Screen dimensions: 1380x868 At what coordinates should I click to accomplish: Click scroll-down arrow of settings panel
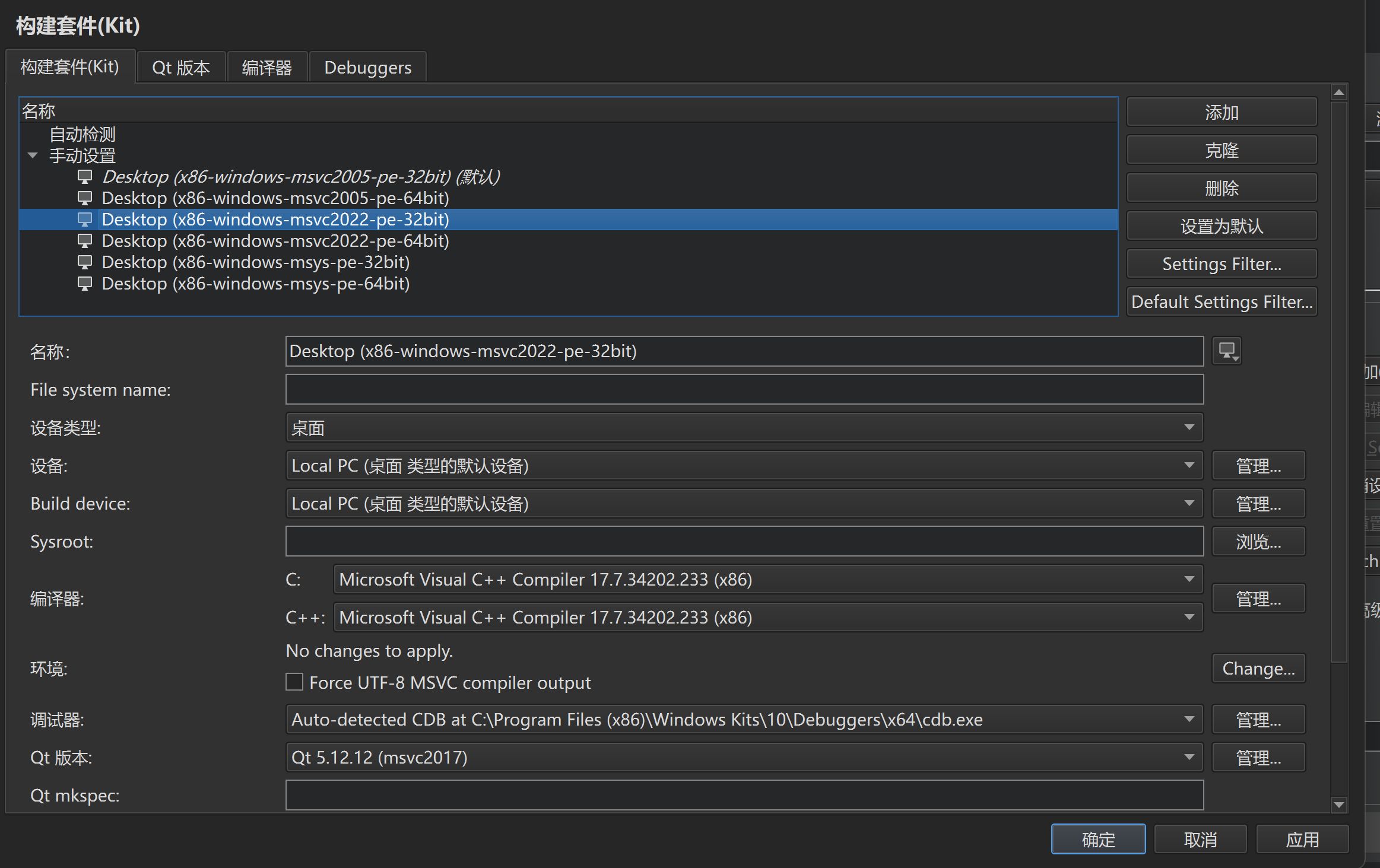coord(1338,805)
